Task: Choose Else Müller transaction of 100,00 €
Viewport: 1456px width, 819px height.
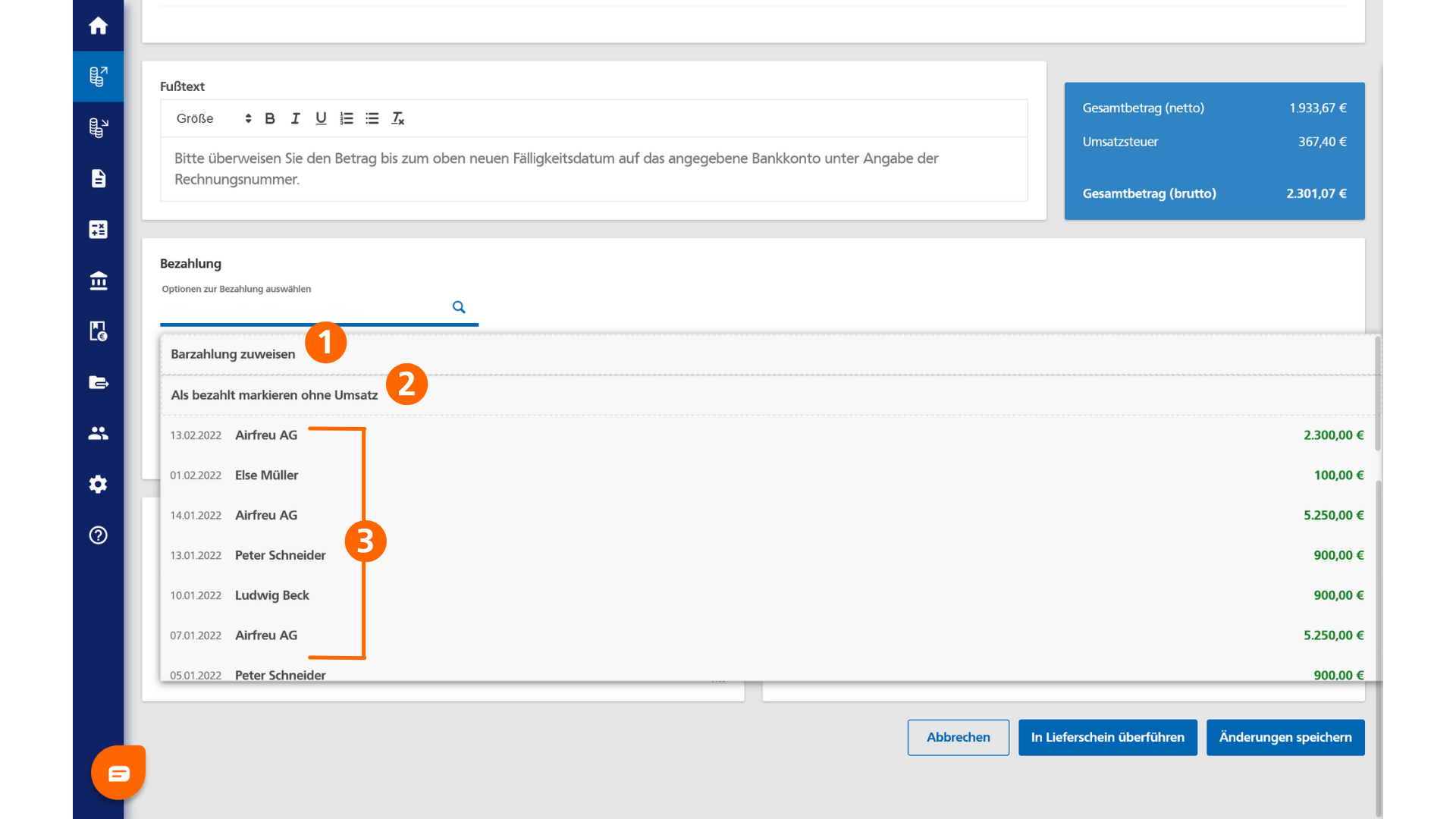Action: (x=767, y=475)
